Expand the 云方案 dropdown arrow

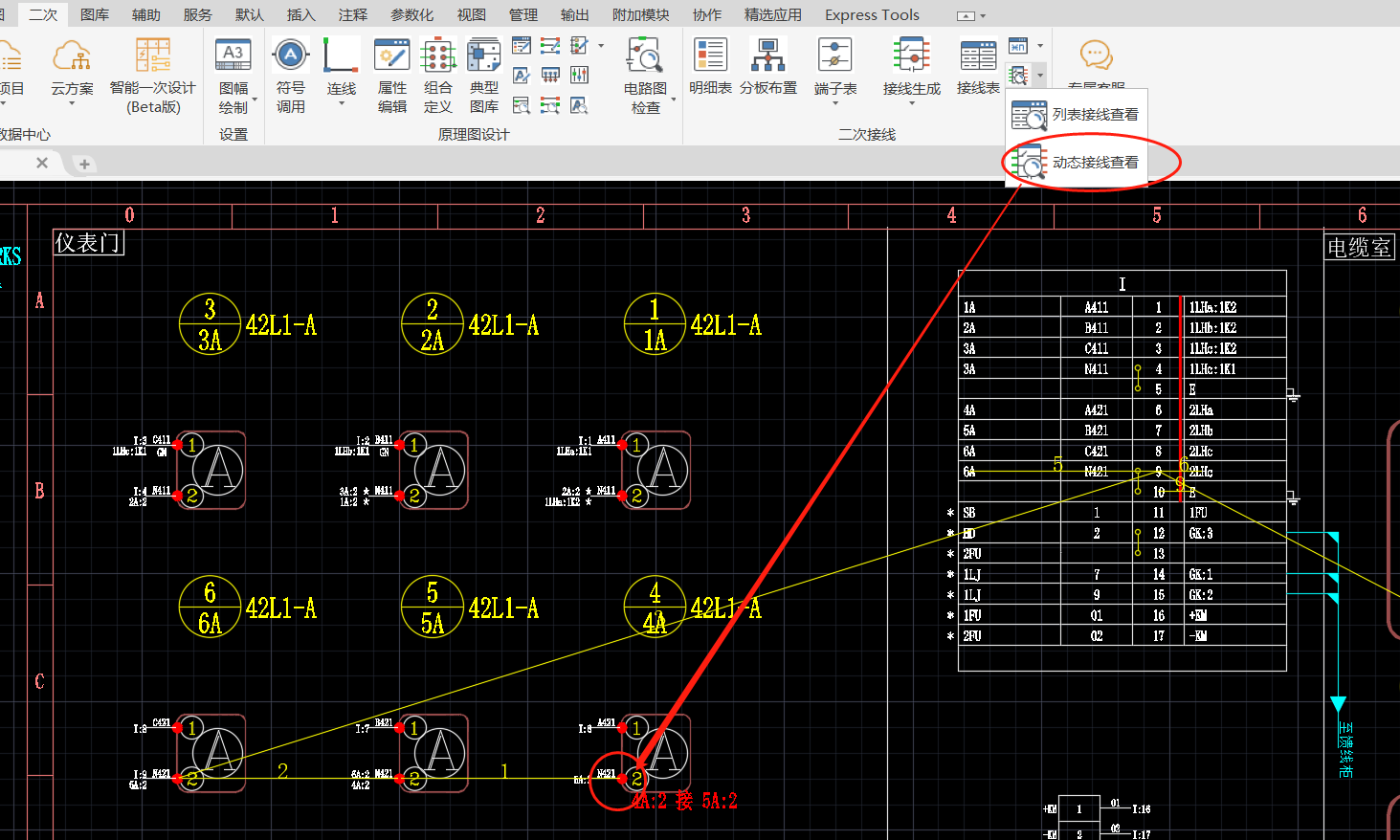72,102
